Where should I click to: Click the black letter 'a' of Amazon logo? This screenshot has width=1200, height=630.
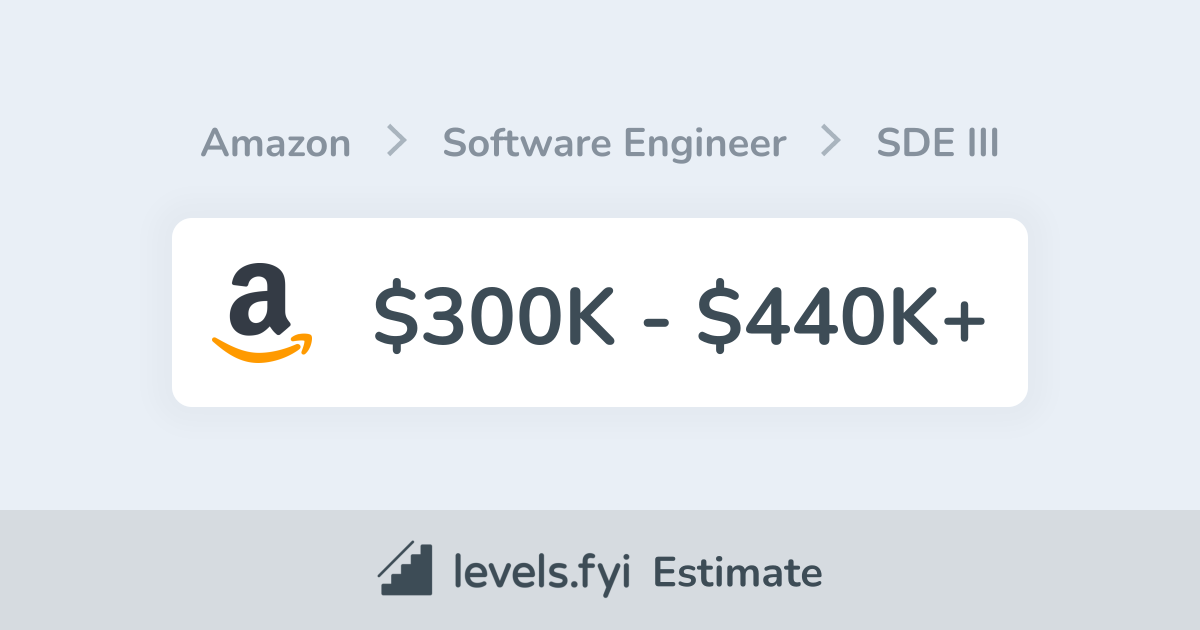click(260, 298)
